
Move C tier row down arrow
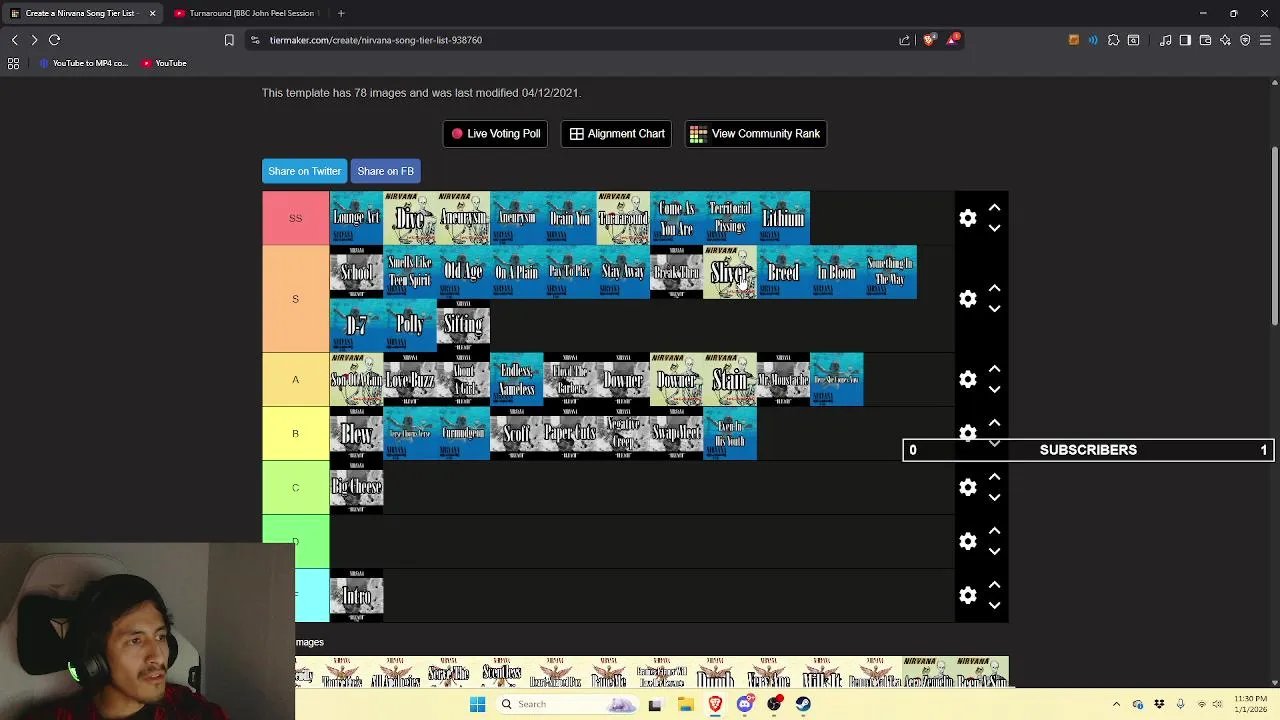[x=994, y=498]
